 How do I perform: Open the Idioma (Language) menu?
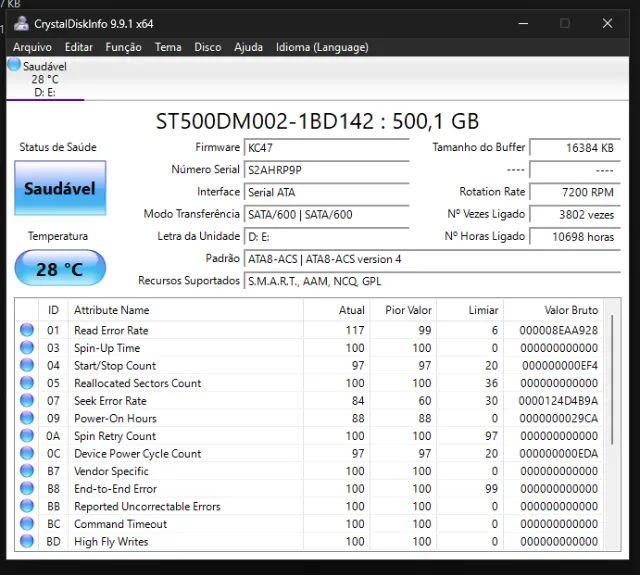click(x=322, y=47)
